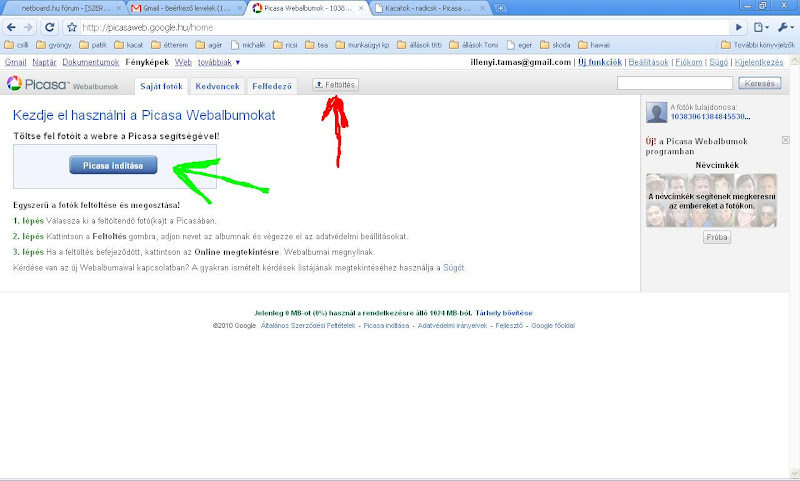Open the tea bookmark folder
The image size is (800, 481).
pos(316,45)
